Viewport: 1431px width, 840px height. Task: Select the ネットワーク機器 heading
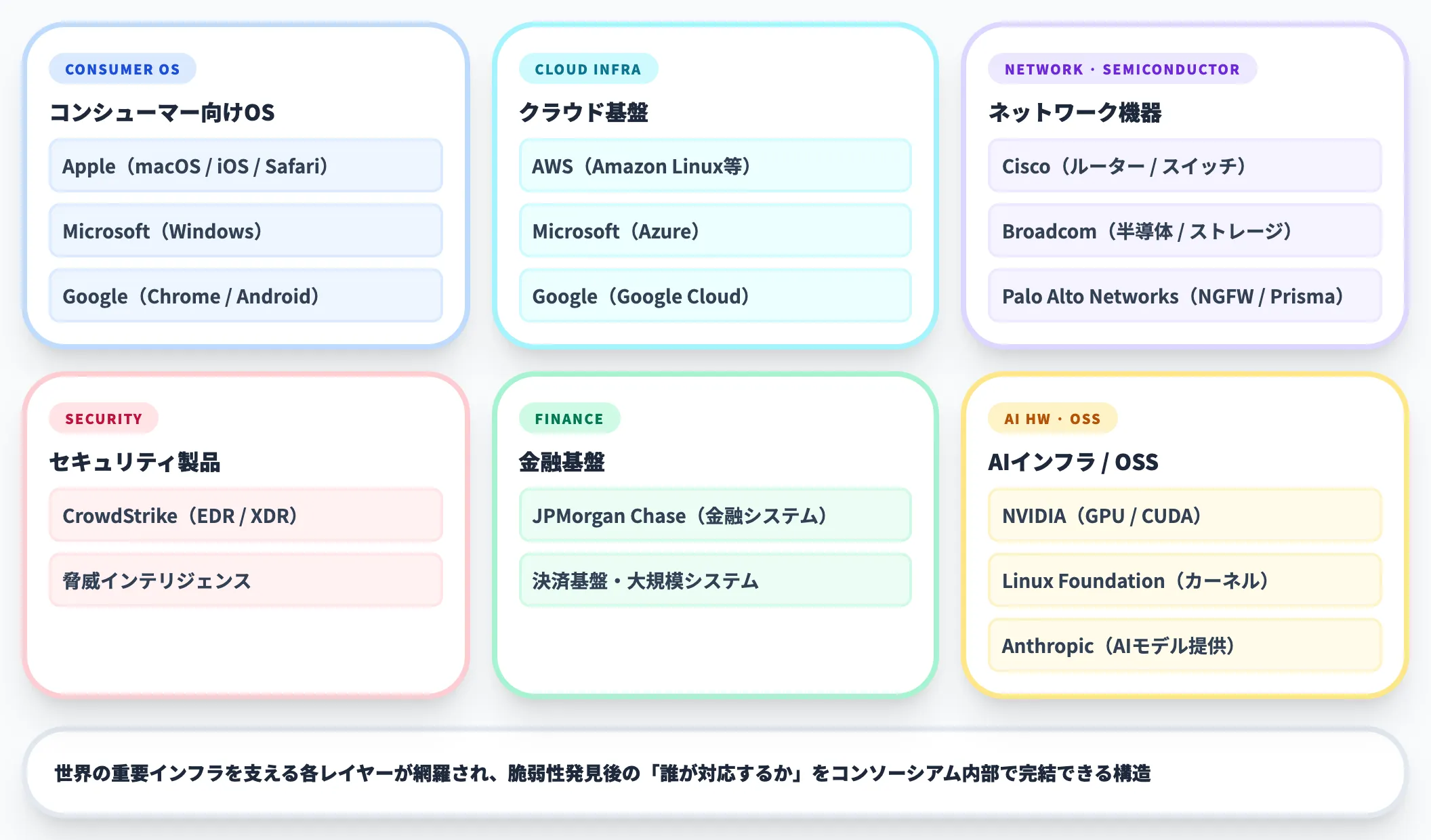[x=1075, y=112]
